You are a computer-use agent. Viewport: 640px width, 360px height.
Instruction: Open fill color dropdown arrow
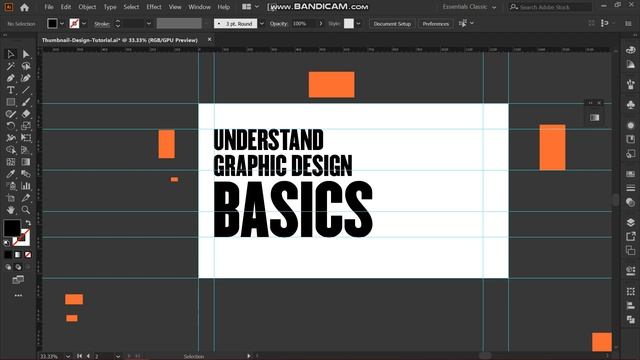(x=62, y=24)
